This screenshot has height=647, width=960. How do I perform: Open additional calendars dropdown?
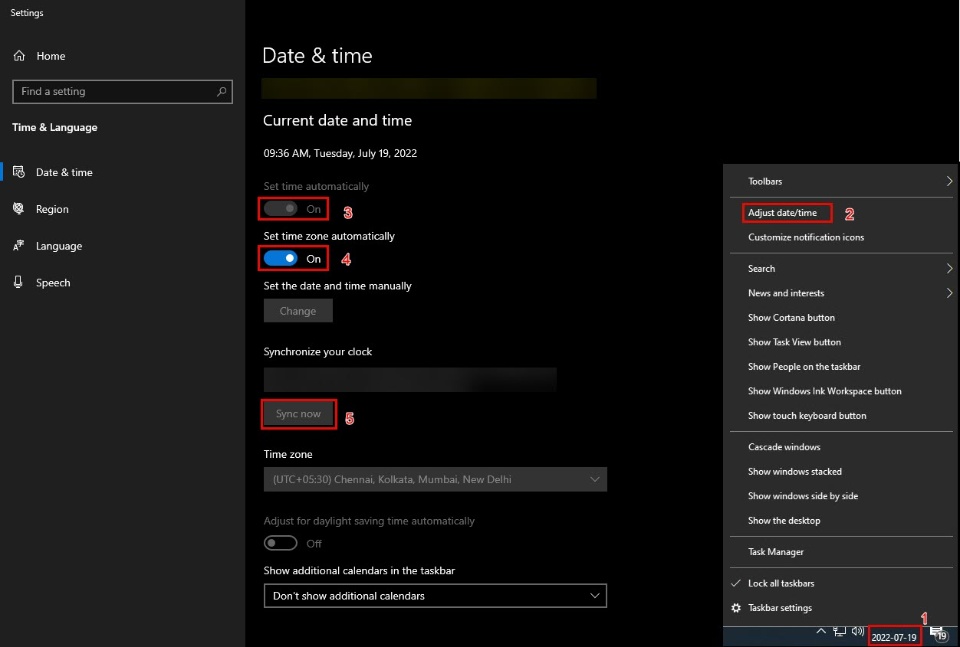(x=435, y=596)
